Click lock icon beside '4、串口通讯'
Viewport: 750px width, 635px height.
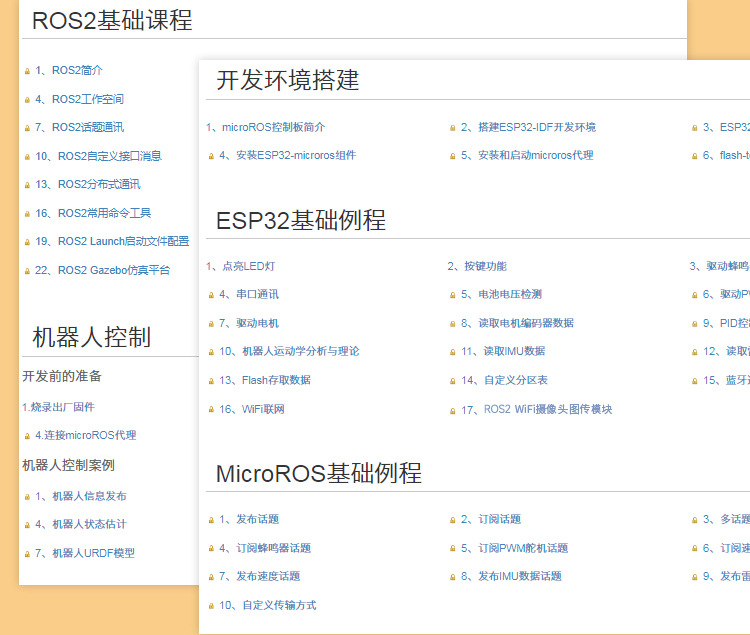coord(211,295)
